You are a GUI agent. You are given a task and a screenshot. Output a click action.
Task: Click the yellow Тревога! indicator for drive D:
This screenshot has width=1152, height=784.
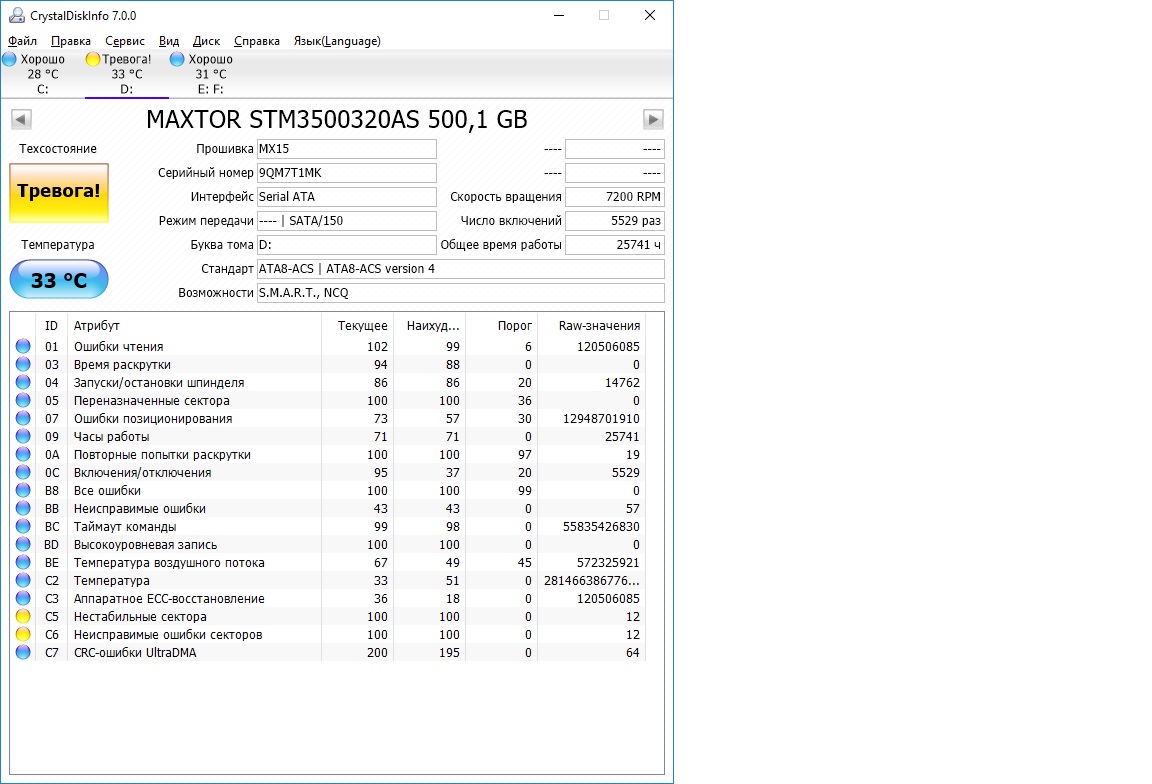coord(93,60)
